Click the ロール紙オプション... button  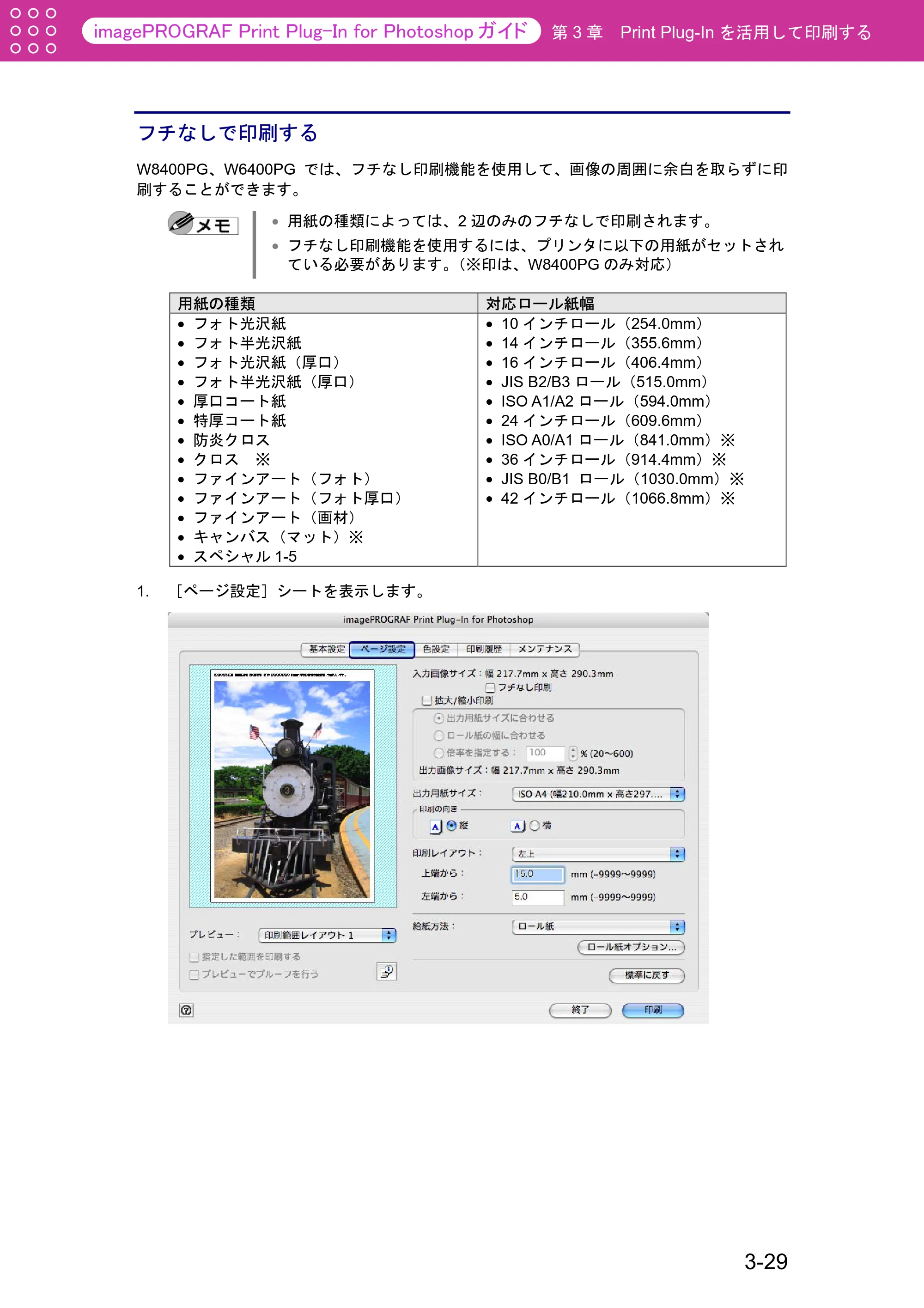(631, 948)
